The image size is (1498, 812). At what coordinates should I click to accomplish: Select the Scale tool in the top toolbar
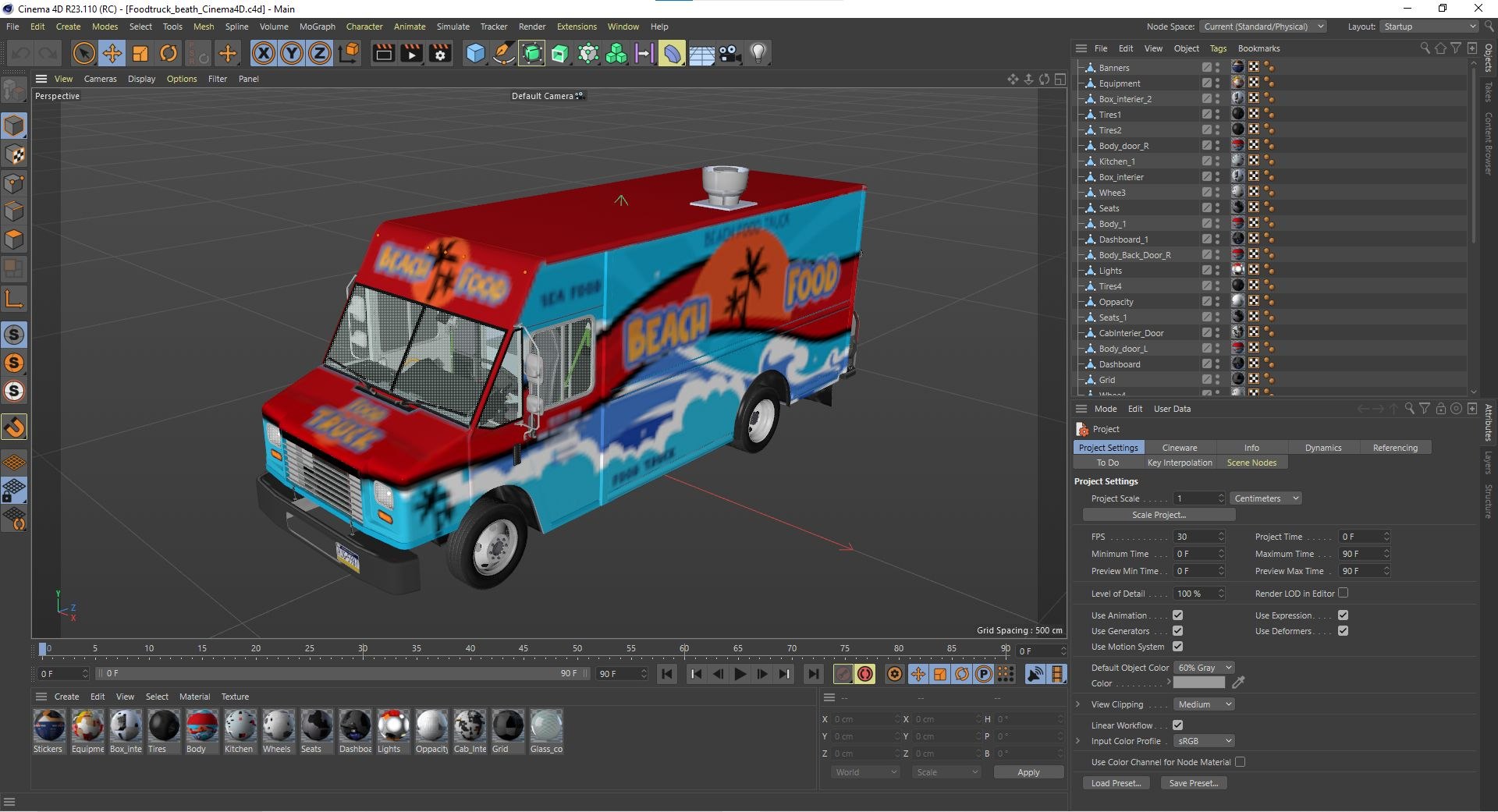(140, 53)
